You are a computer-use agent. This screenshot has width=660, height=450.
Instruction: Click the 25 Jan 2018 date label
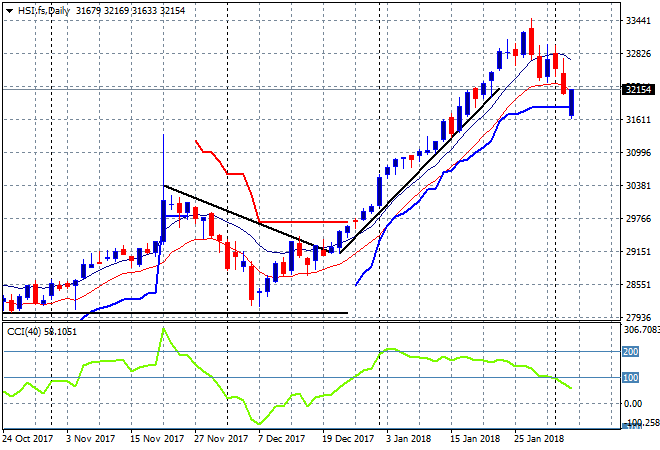pyautogui.click(x=539, y=439)
